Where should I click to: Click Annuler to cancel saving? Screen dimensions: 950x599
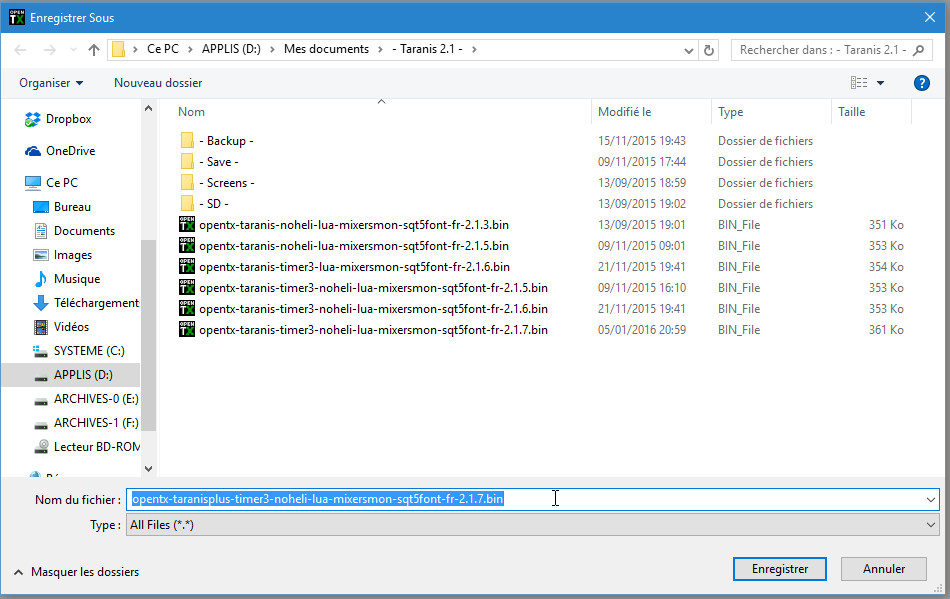pos(884,569)
